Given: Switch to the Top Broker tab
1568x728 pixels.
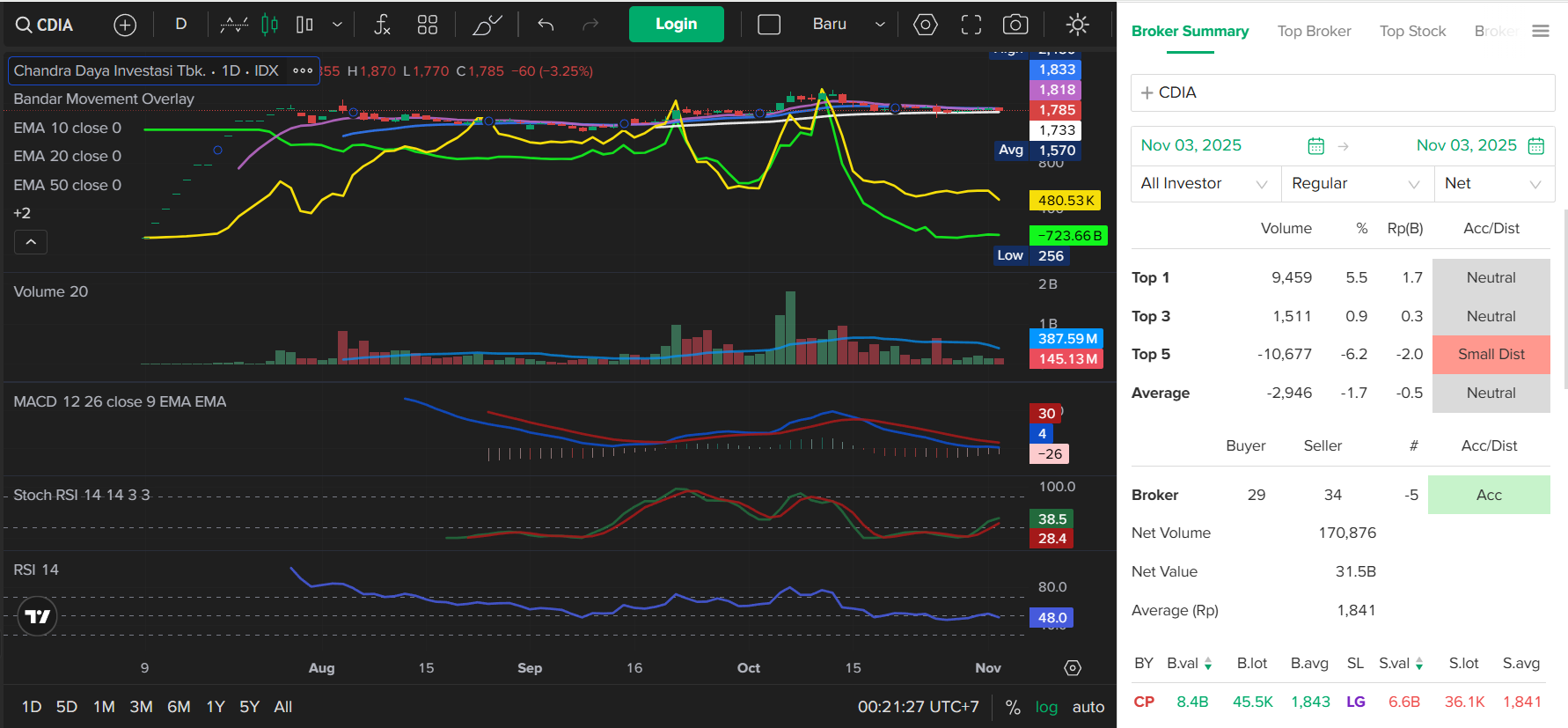Looking at the screenshot, I should click(x=1314, y=31).
